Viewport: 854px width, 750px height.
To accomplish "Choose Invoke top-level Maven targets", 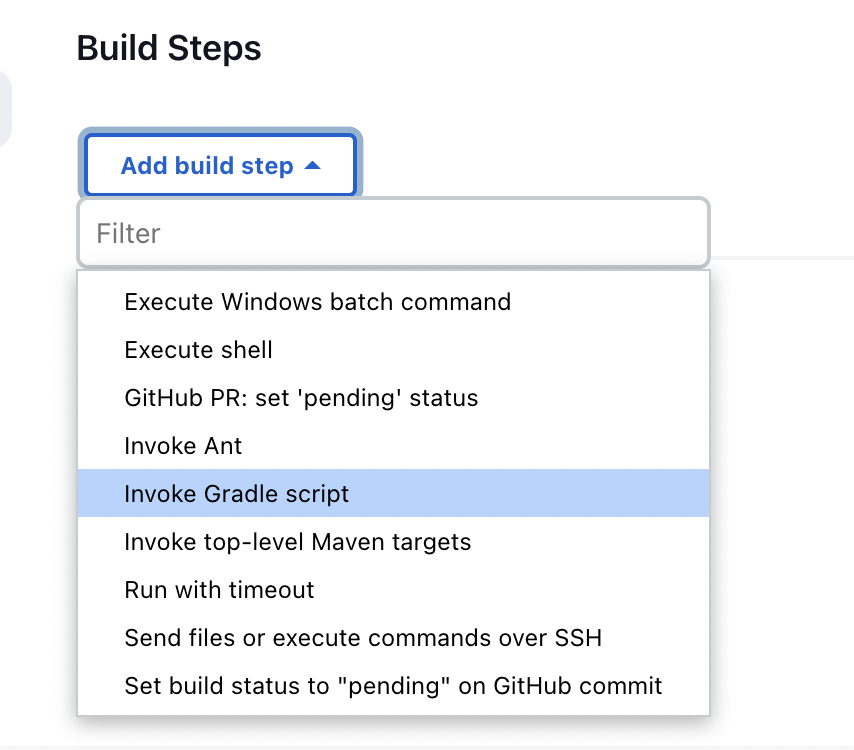I will [x=297, y=541].
